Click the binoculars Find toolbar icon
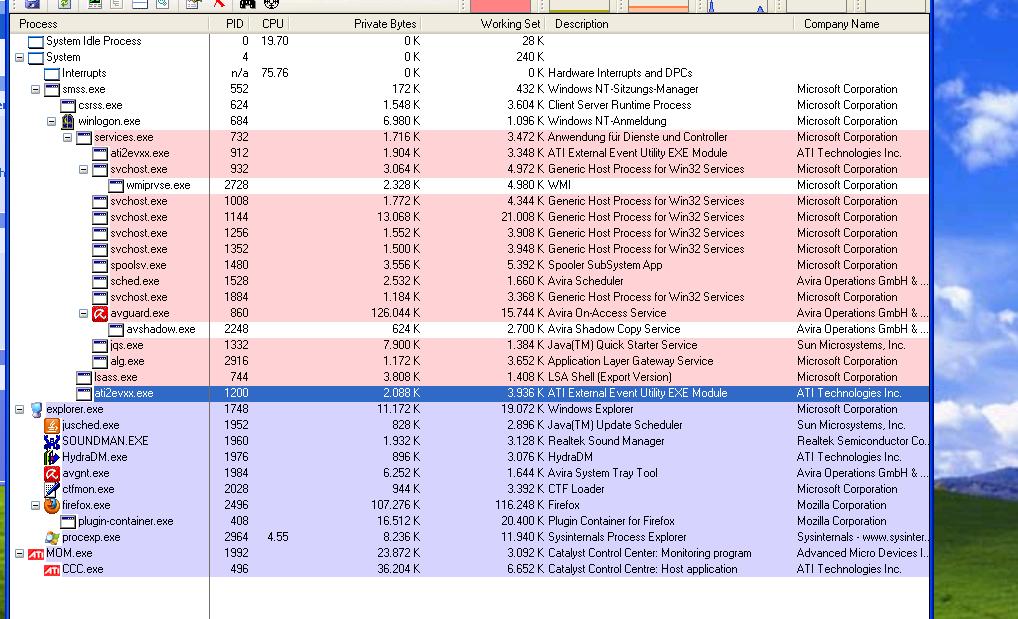Screen dimensions: 1018x619 point(247,3)
